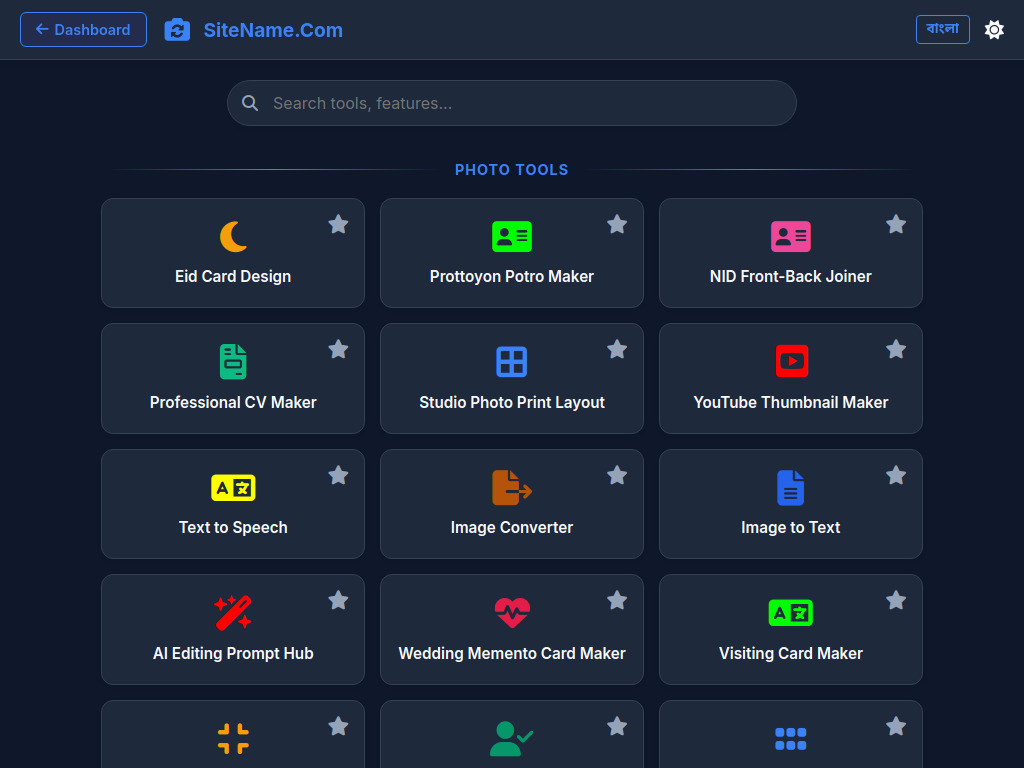The width and height of the screenshot is (1024, 768).
Task: Open the Eid Card Design moon icon
Action: 233,236
